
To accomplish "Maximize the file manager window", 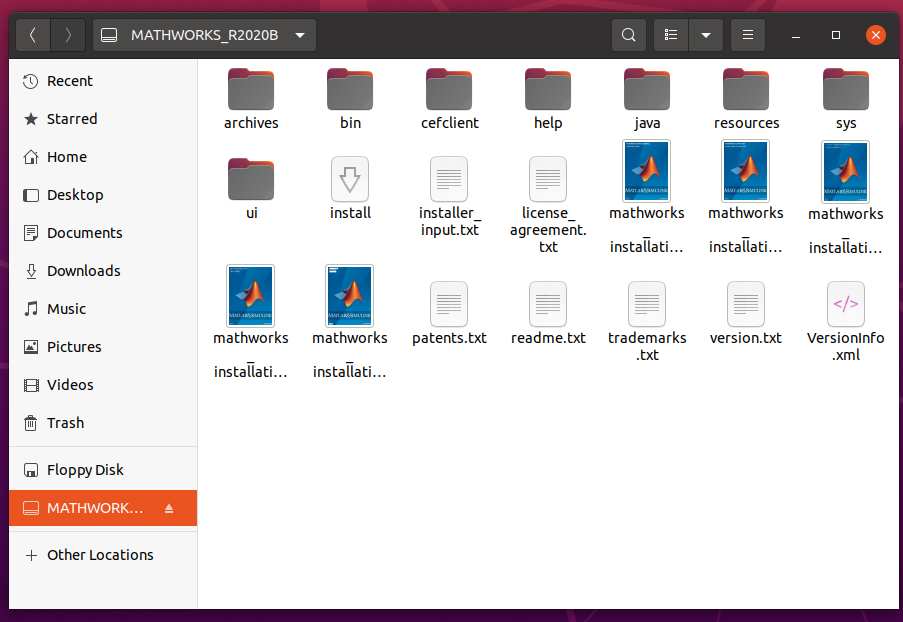I will click(836, 35).
